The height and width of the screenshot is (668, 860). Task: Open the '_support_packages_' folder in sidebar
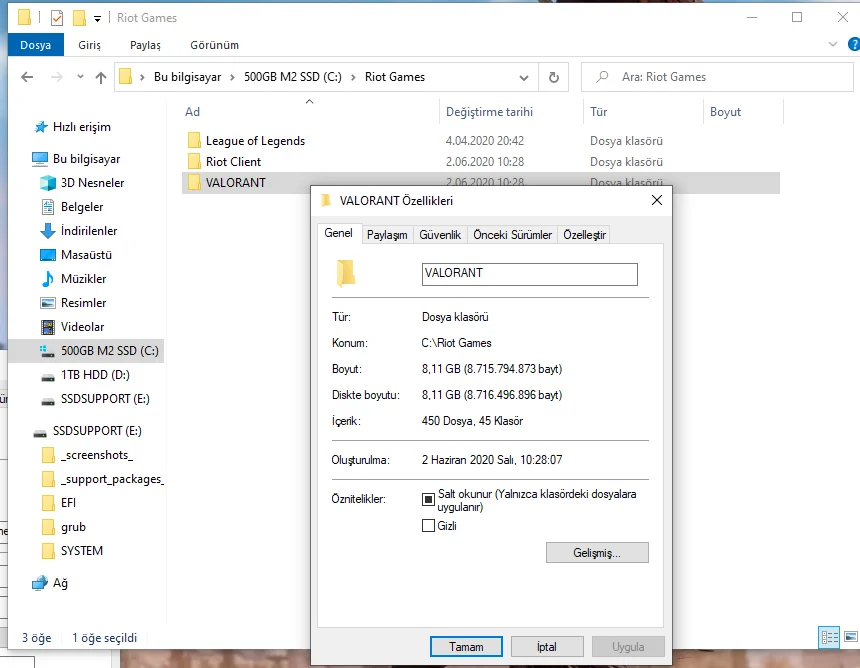coord(112,479)
